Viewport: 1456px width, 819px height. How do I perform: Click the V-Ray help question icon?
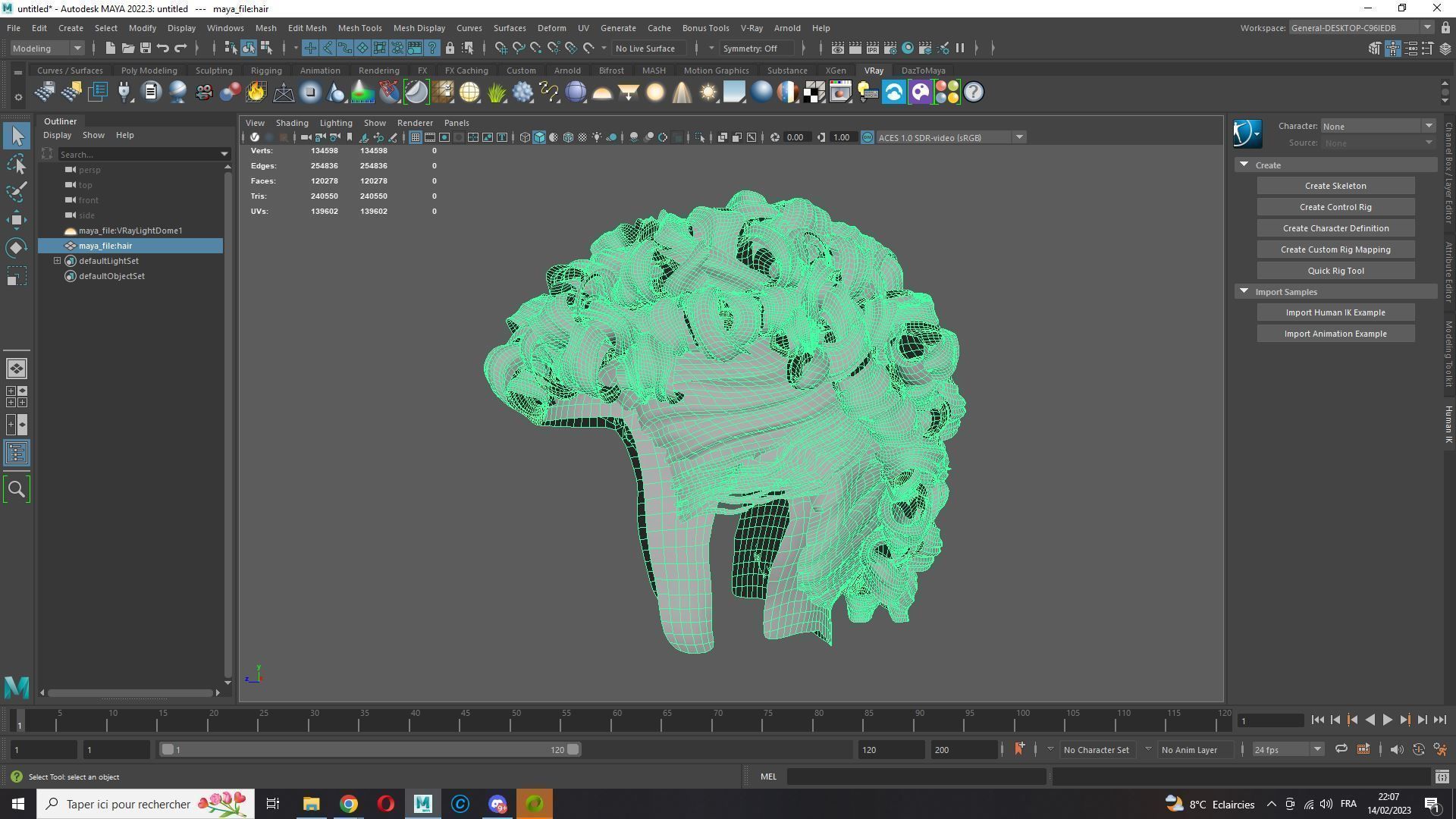coord(974,93)
